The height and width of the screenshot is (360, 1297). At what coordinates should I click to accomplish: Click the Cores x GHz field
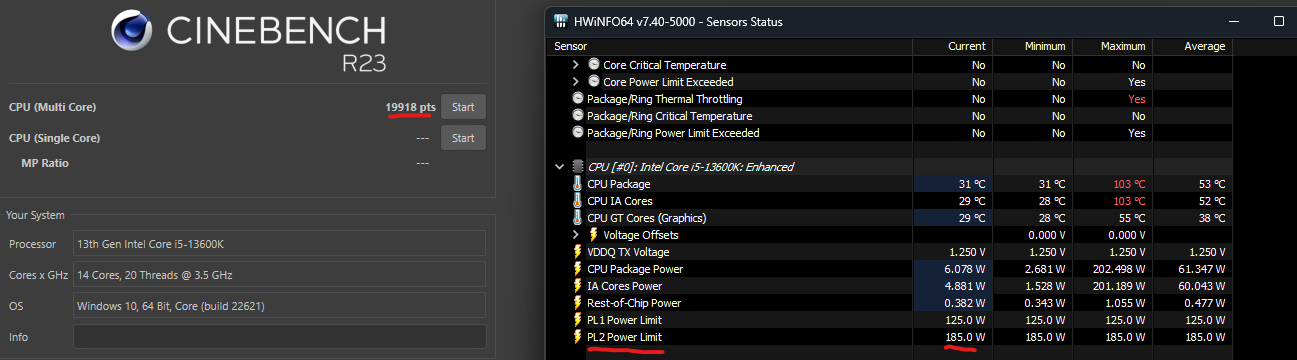tap(280, 275)
